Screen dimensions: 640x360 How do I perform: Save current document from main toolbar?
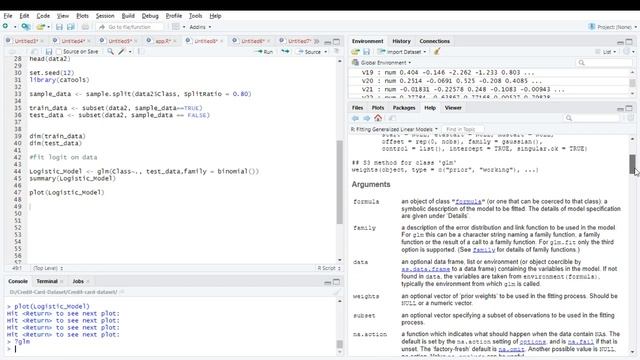[59, 27]
